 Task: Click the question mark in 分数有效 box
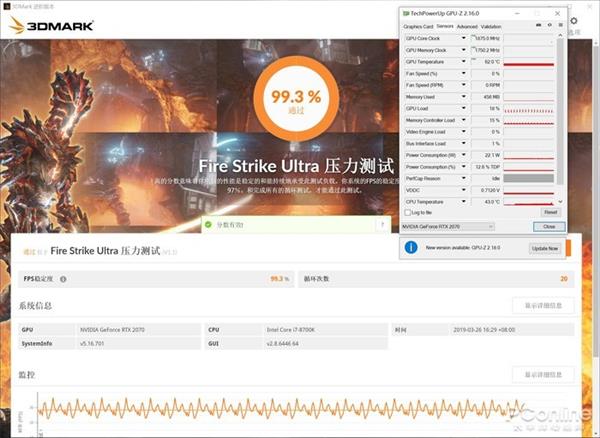point(382,225)
